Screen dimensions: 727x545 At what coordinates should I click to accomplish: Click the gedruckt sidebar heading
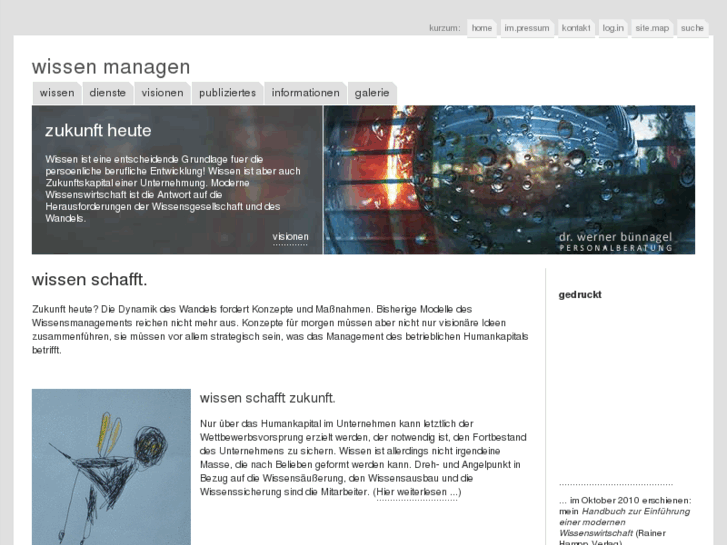coord(580,295)
